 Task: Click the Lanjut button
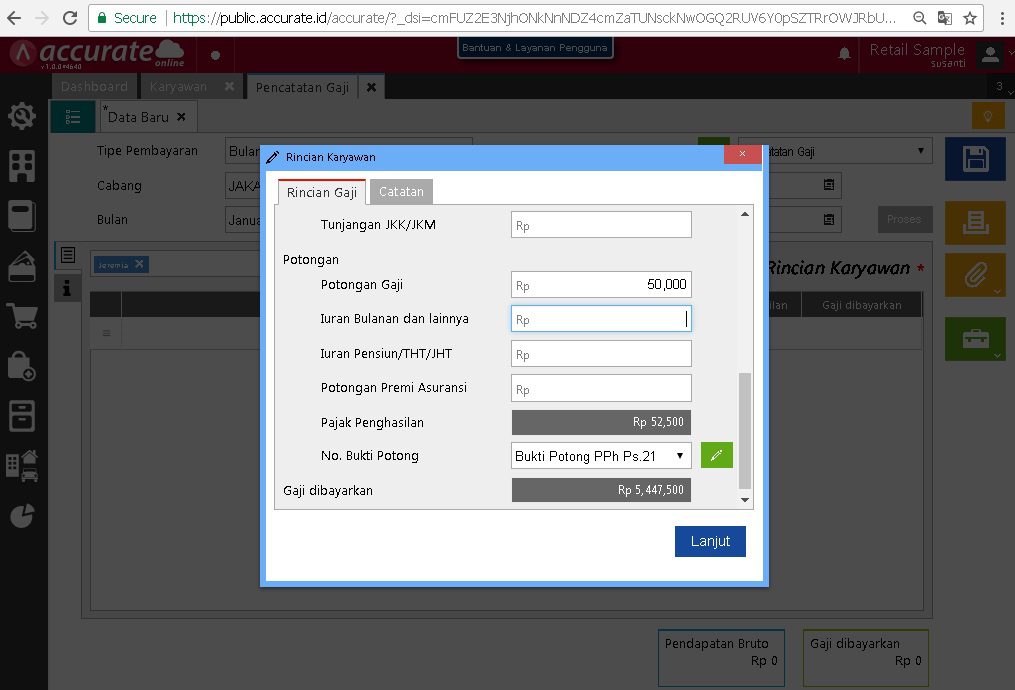[710, 541]
